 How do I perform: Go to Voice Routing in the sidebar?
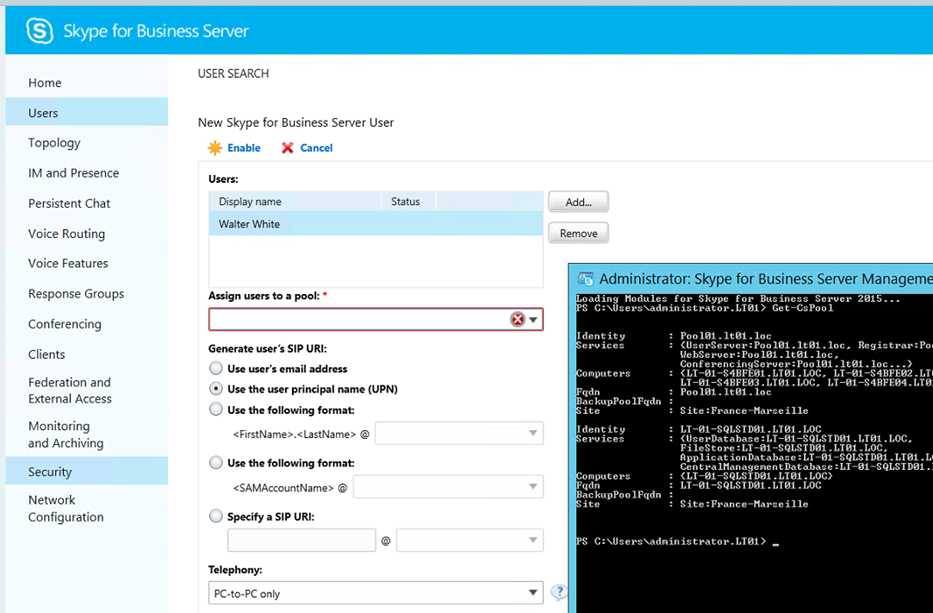coord(66,234)
